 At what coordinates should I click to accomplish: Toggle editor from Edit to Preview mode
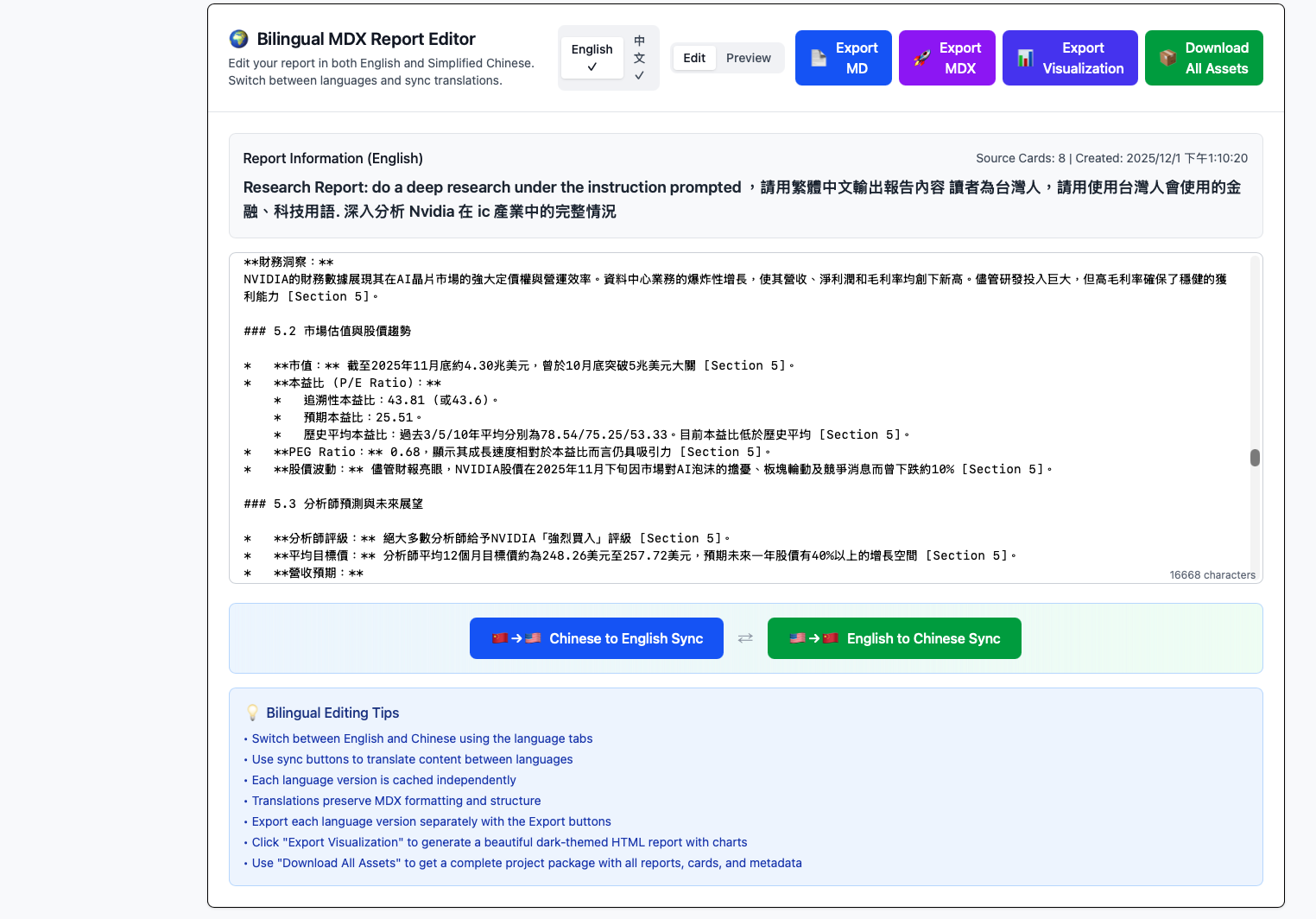pos(748,57)
